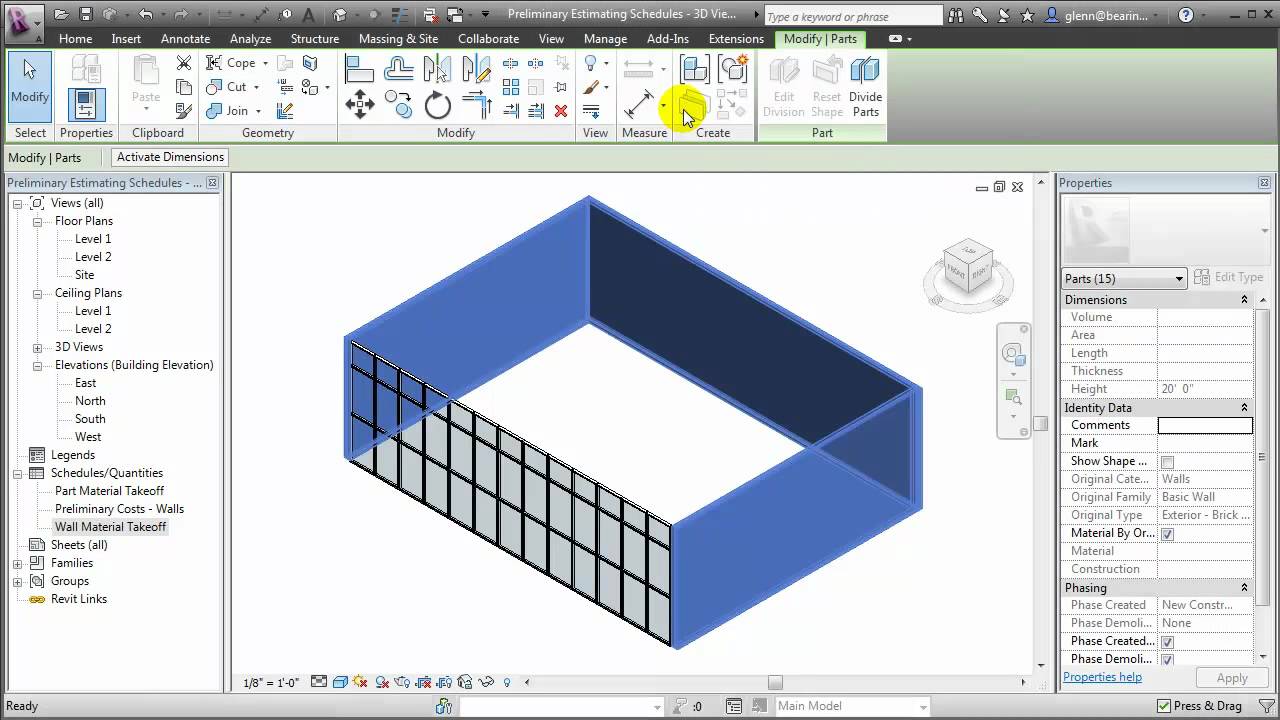Viewport: 1280px width, 720px height.
Task: Expand the Families tree node
Action: point(17,563)
